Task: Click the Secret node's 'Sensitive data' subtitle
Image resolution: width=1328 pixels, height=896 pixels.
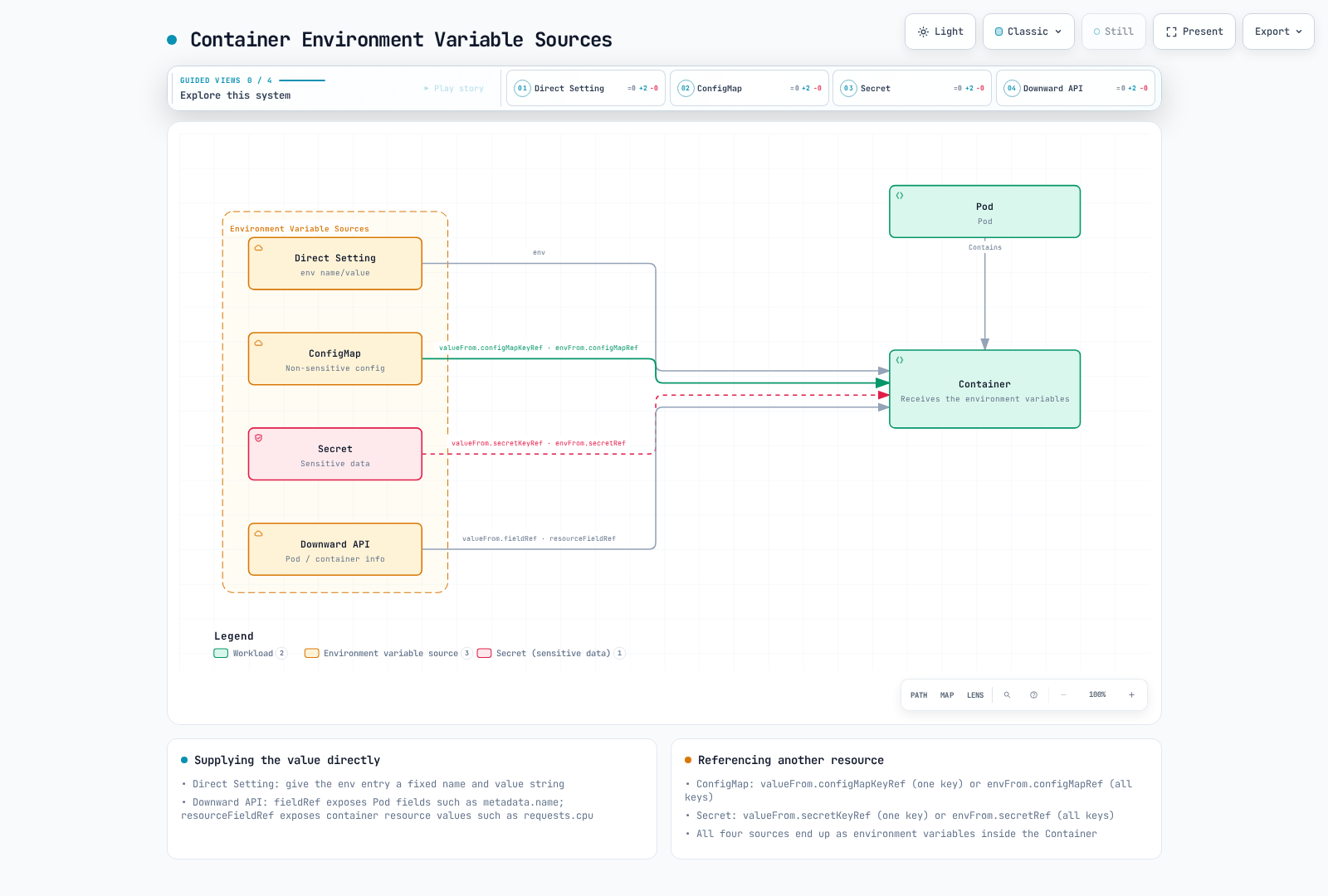Action: pos(335,464)
